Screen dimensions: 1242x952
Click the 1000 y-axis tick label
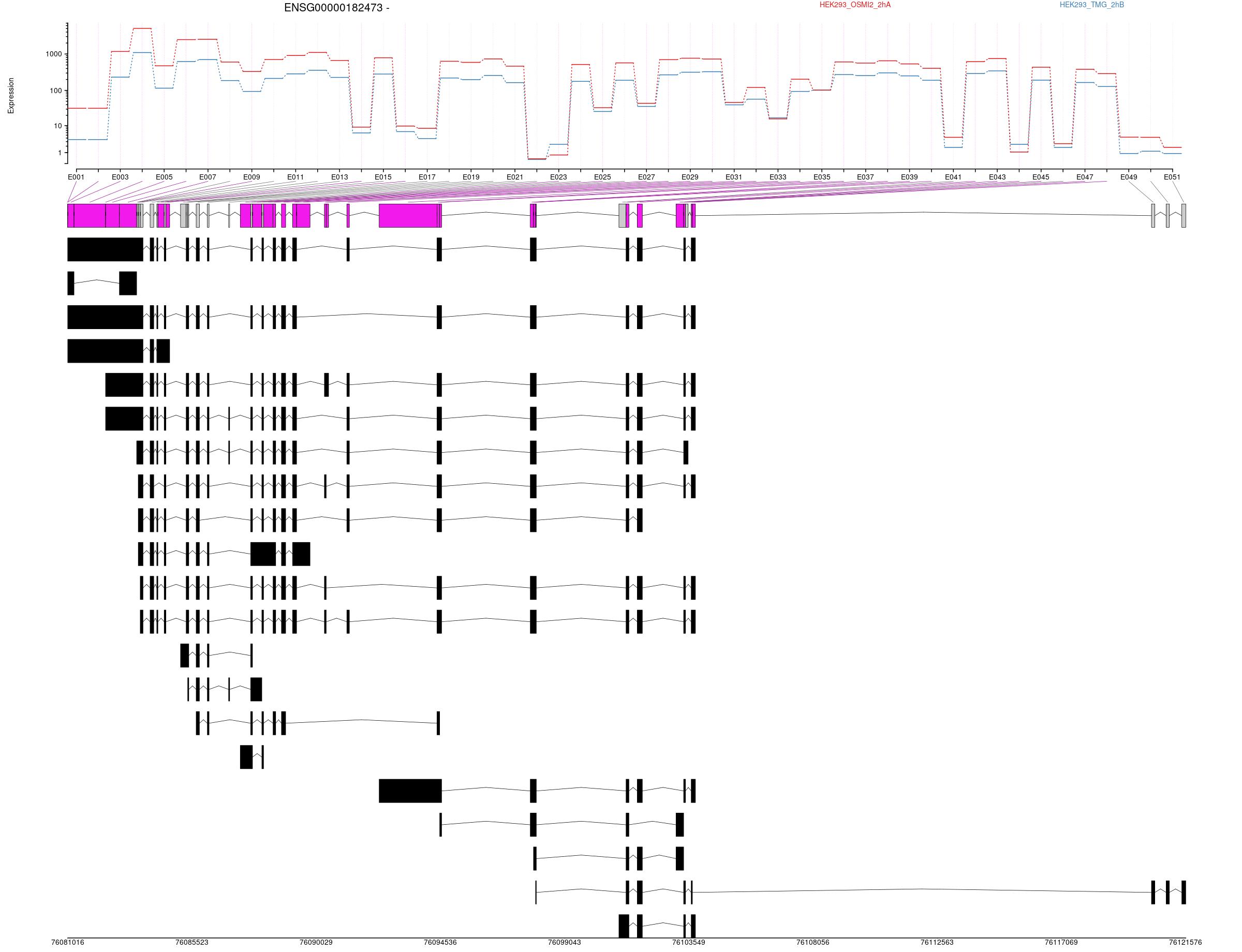coord(54,54)
